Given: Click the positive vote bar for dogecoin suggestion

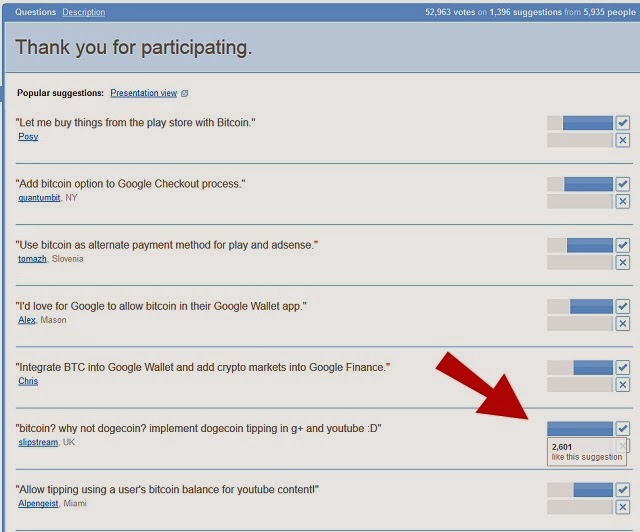Looking at the screenshot, I should click(x=580, y=429).
